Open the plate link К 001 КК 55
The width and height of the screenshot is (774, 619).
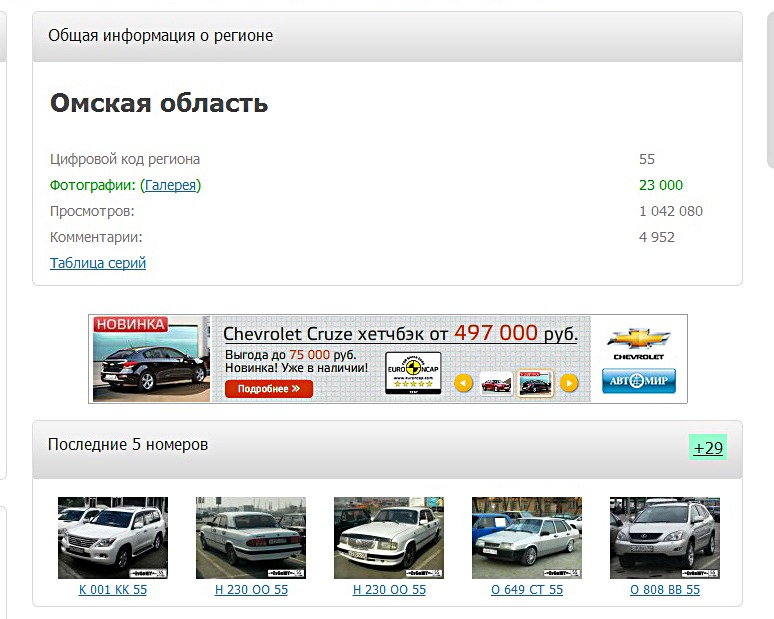(x=113, y=590)
